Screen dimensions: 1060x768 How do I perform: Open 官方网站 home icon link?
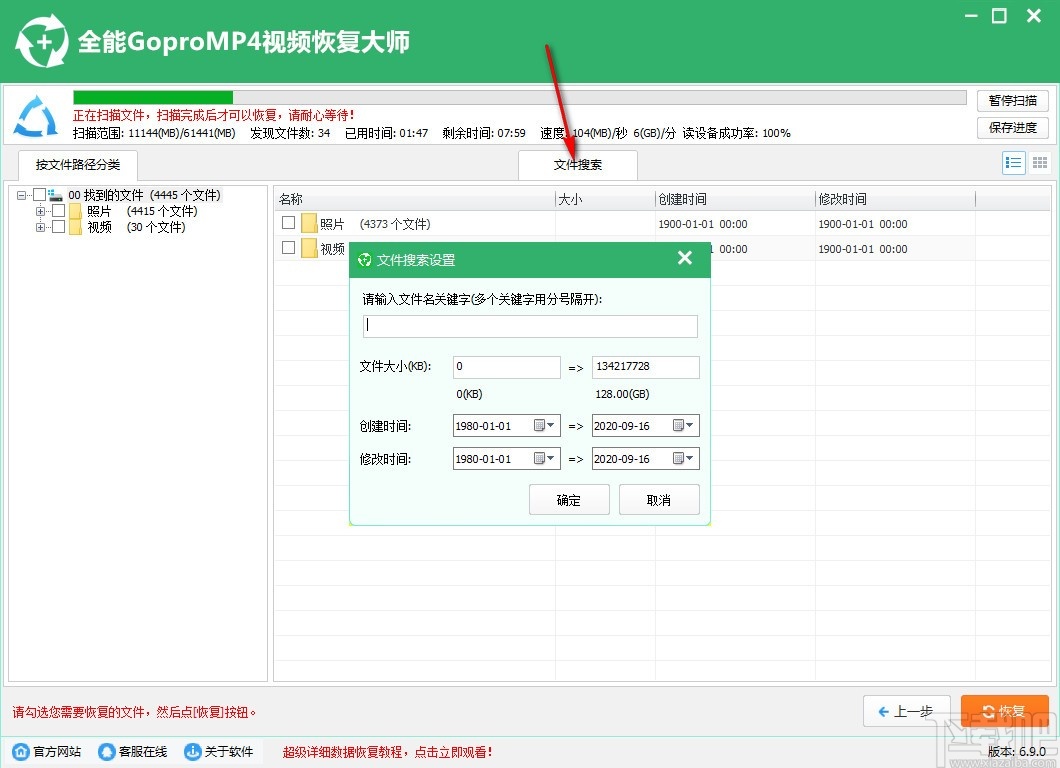point(21,751)
